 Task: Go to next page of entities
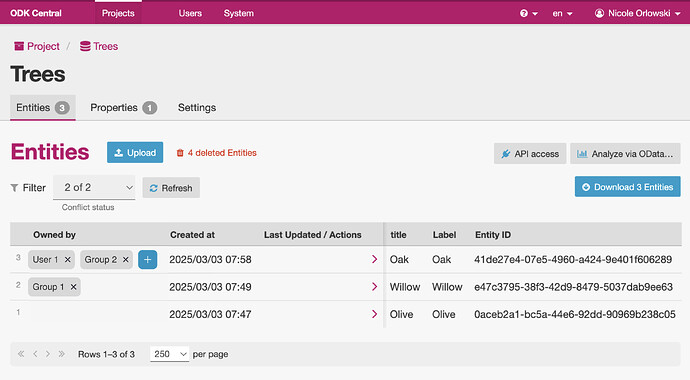point(48,354)
